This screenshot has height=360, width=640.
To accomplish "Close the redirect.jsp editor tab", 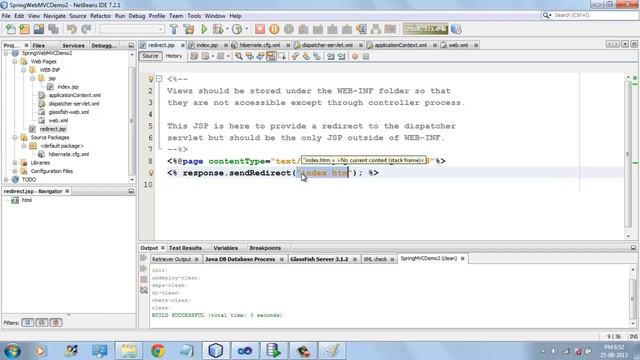I will pyautogui.click(x=182, y=45).
